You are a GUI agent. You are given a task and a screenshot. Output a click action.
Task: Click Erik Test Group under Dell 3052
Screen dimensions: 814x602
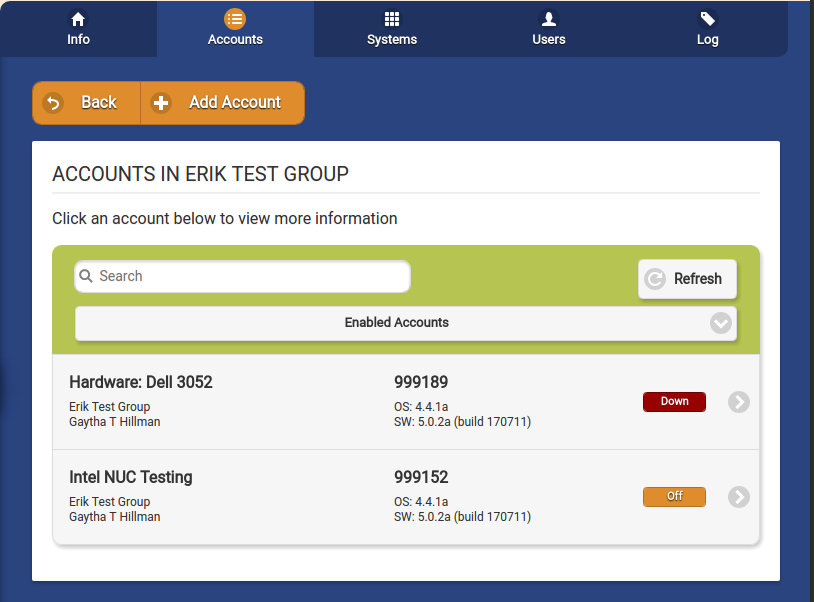(110, 407)
